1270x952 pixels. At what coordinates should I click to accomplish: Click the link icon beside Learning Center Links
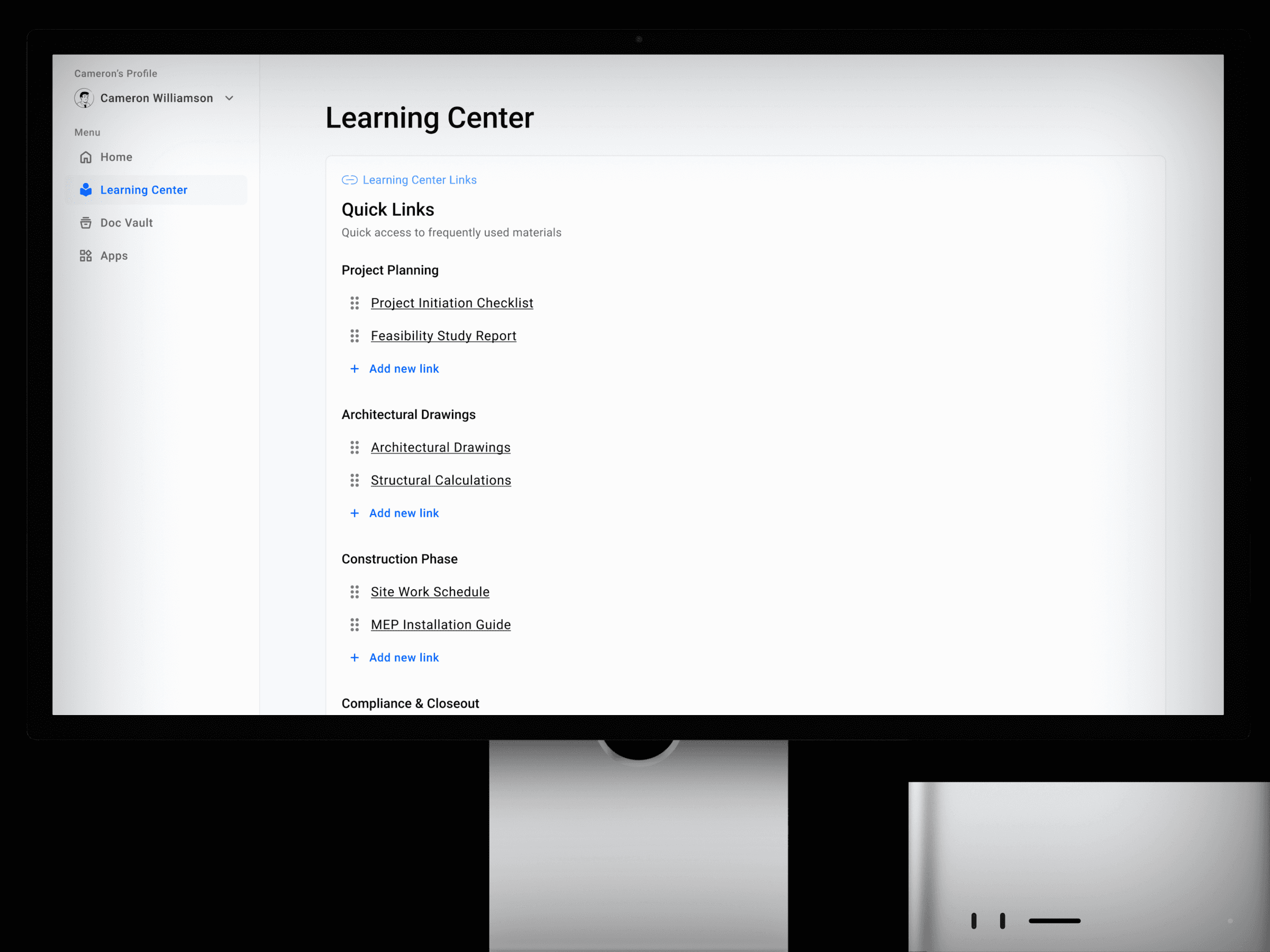[x=349, y=180]
